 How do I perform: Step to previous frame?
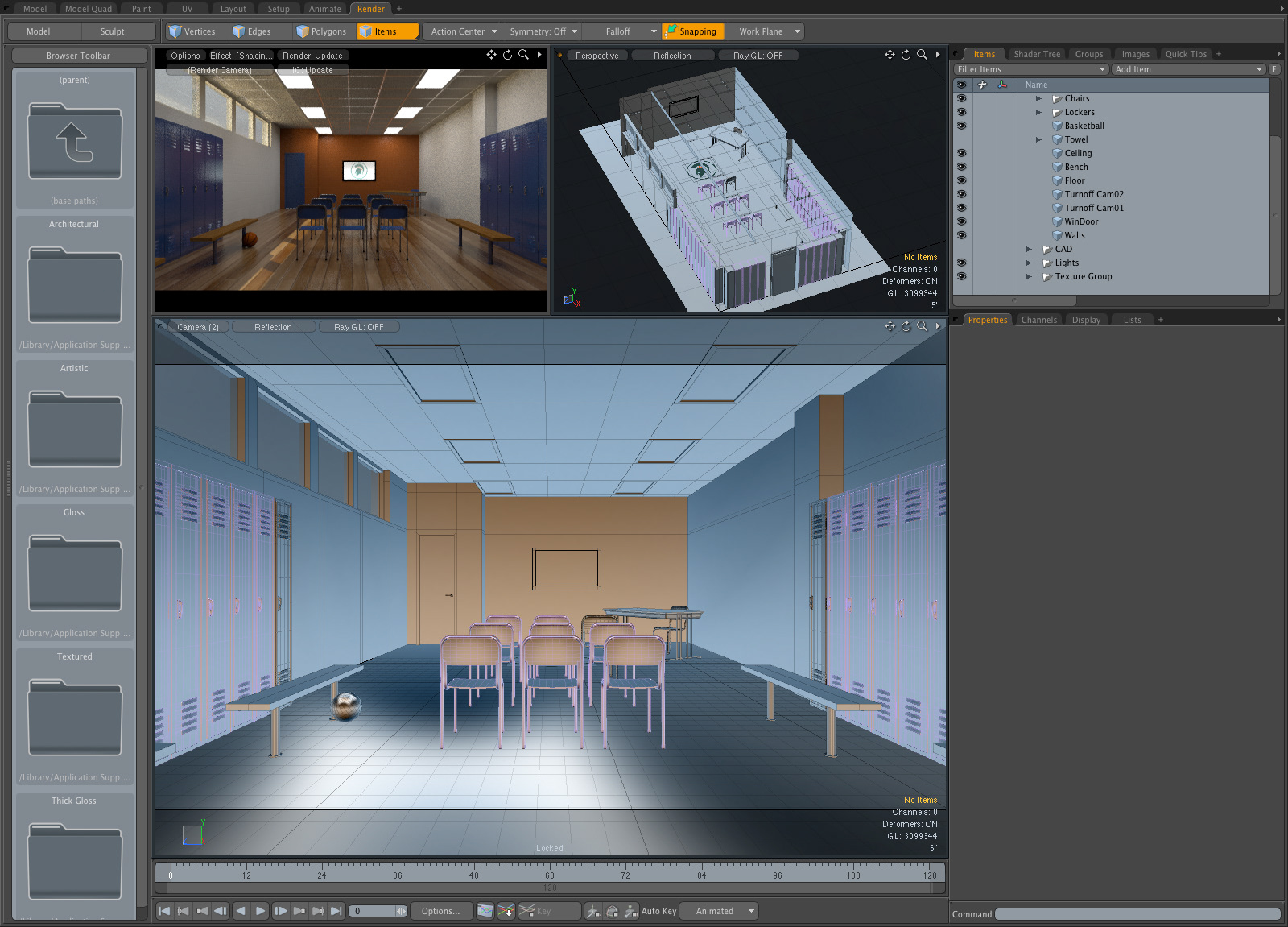221,911
